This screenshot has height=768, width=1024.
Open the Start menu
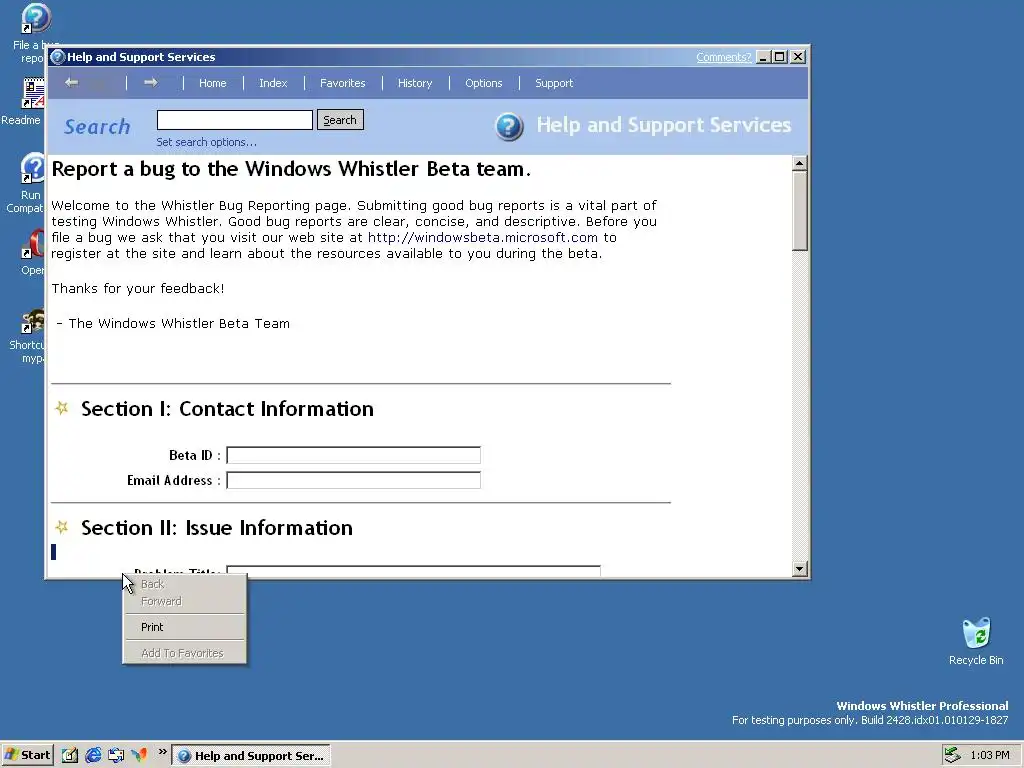[27, 755]
